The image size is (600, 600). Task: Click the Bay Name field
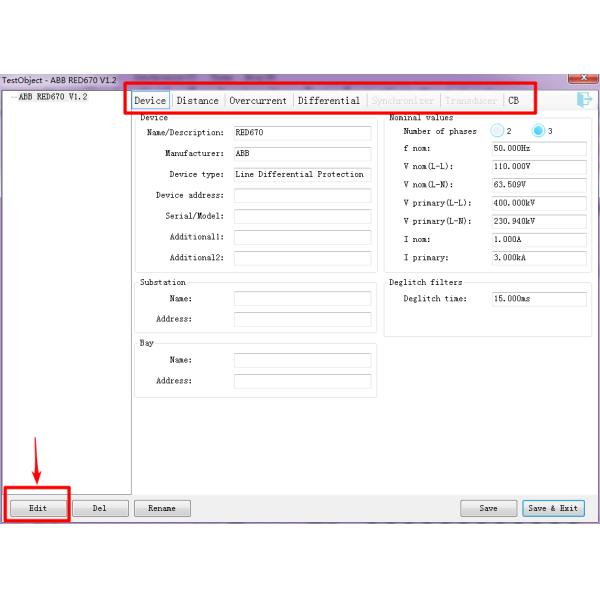302,360
